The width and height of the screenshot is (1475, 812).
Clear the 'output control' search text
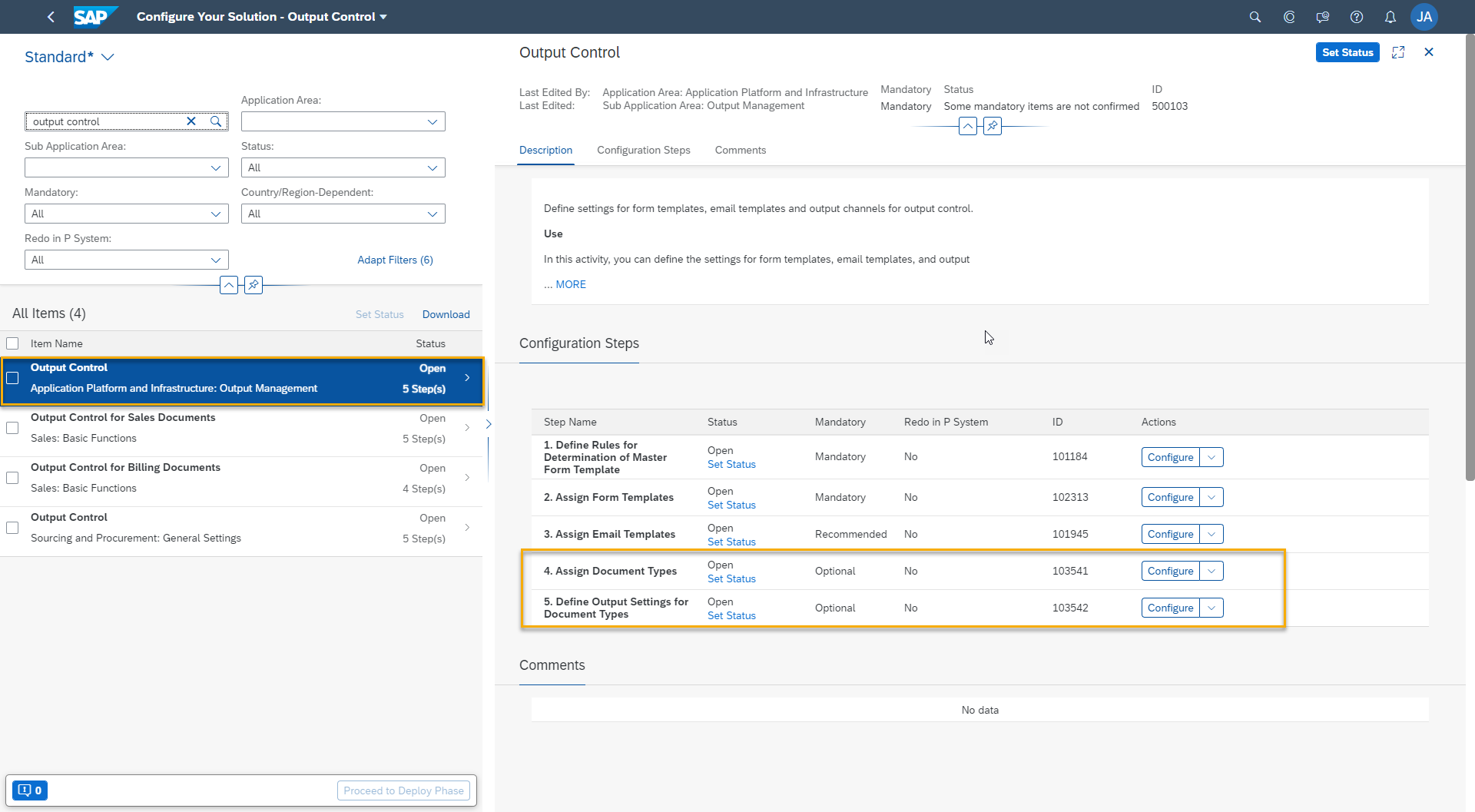point(191,121)
